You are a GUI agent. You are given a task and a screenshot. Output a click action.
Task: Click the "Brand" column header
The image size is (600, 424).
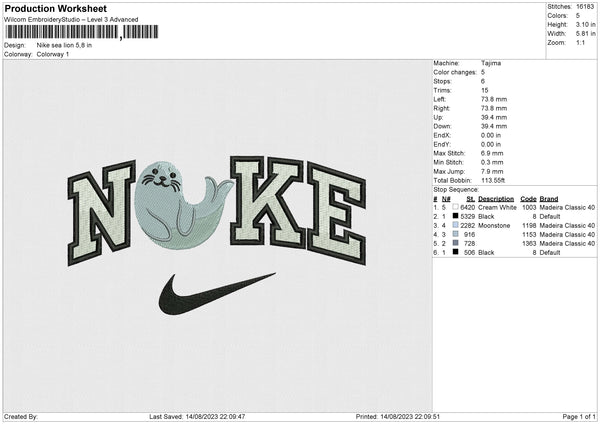tap(549, 199)
